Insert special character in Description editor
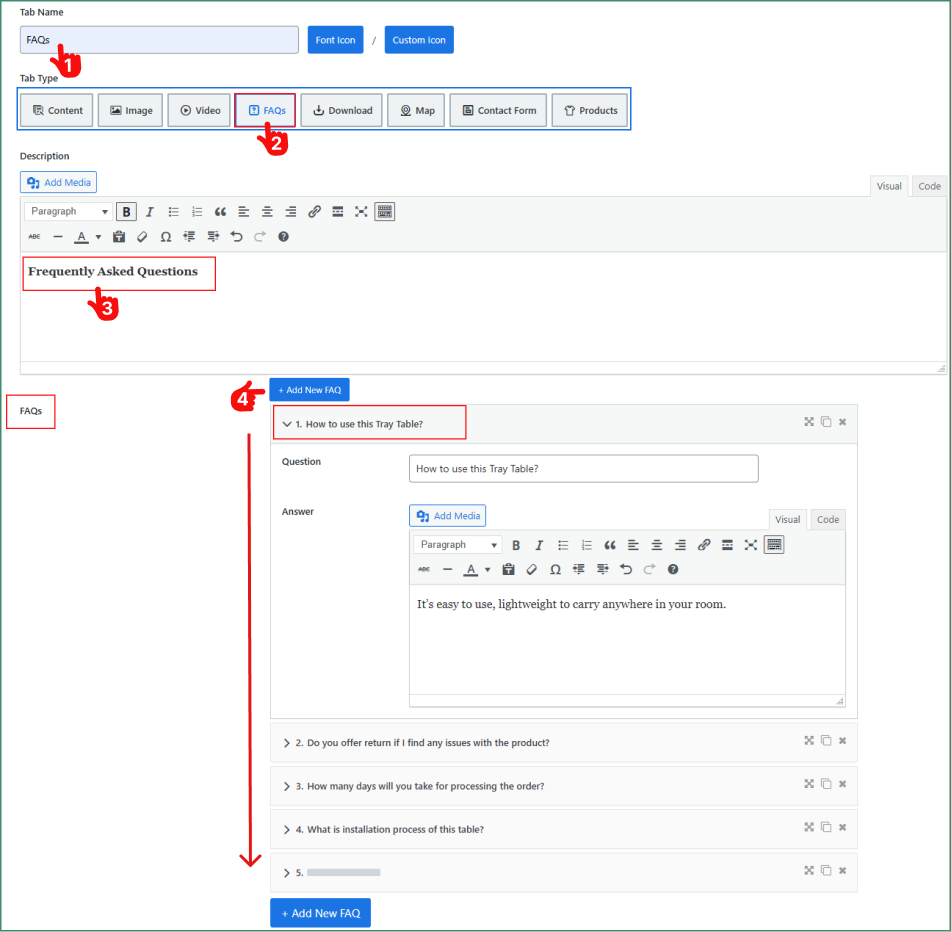 point(166,236)
